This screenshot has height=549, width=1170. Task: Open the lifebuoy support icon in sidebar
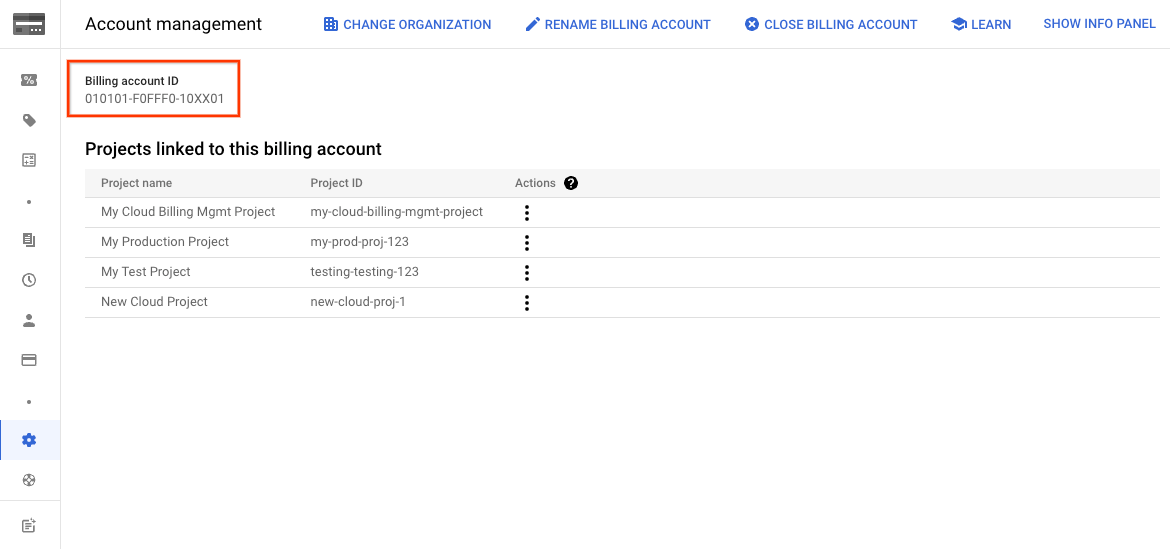click(29, 480)
